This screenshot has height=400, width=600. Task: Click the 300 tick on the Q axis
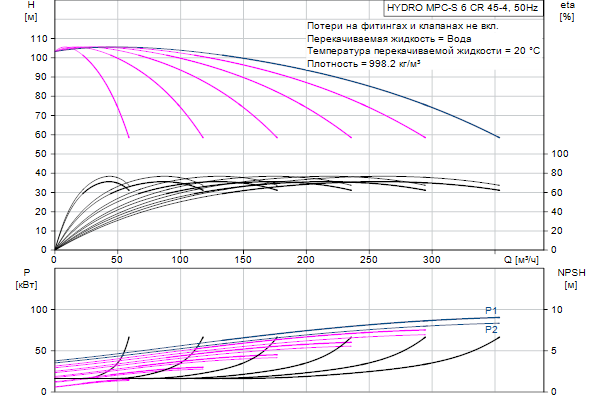(432, 260)
